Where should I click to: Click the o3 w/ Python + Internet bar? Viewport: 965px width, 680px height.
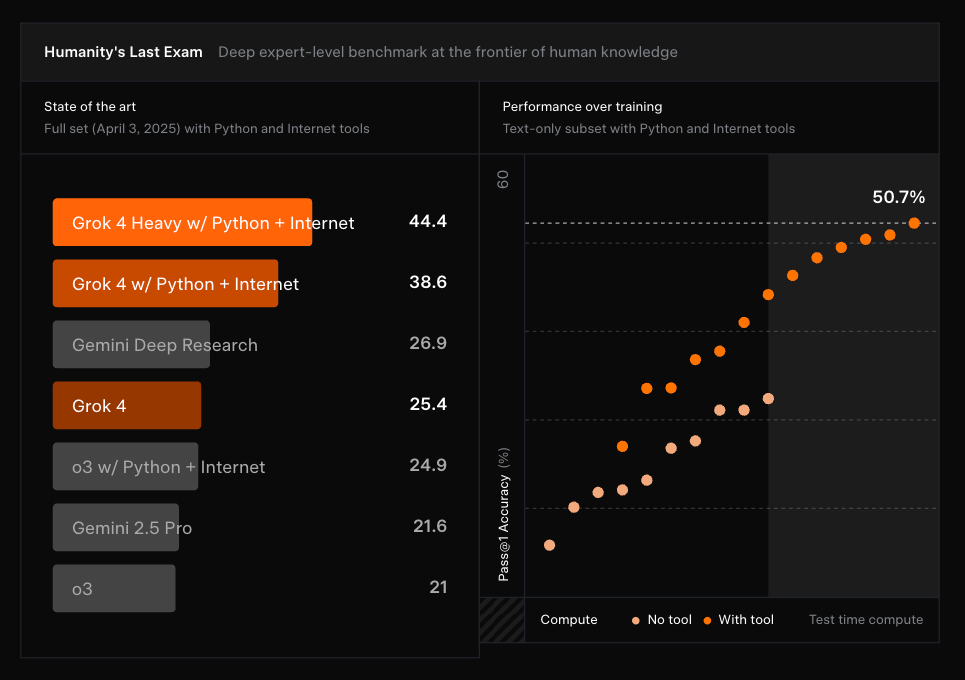coord(126,466)
